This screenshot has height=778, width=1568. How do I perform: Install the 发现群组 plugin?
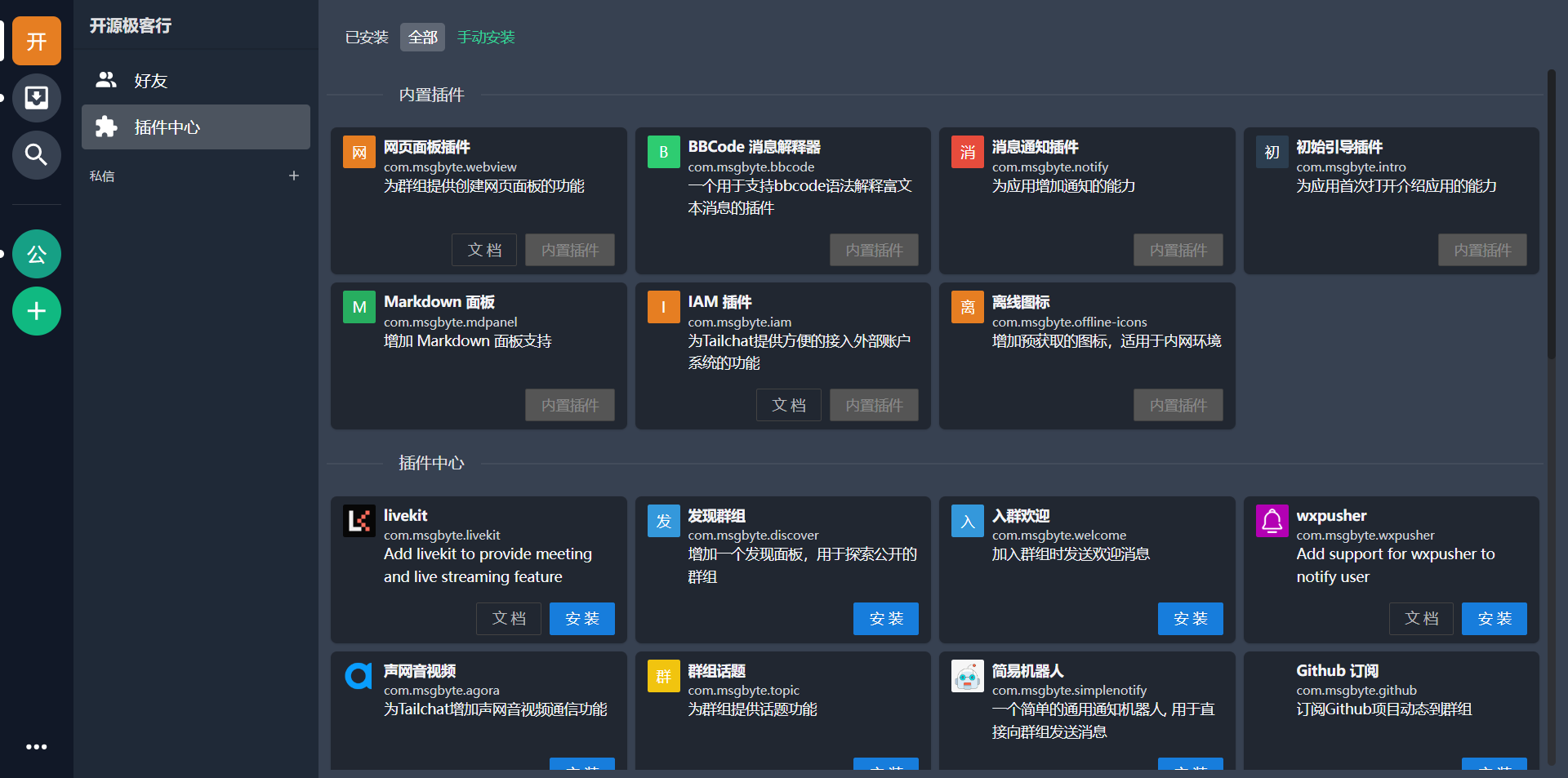[x=886, y=619]
